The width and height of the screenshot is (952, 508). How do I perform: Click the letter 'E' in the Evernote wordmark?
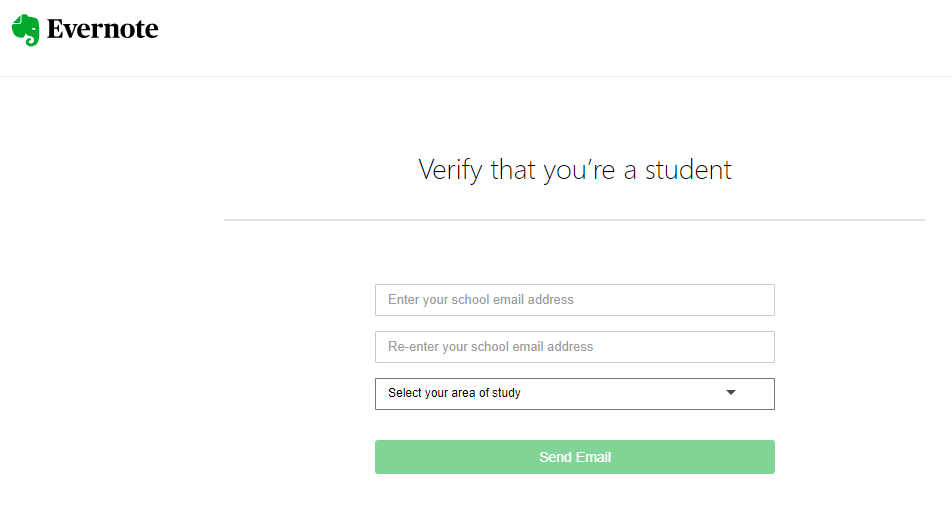tap(55, 29)
